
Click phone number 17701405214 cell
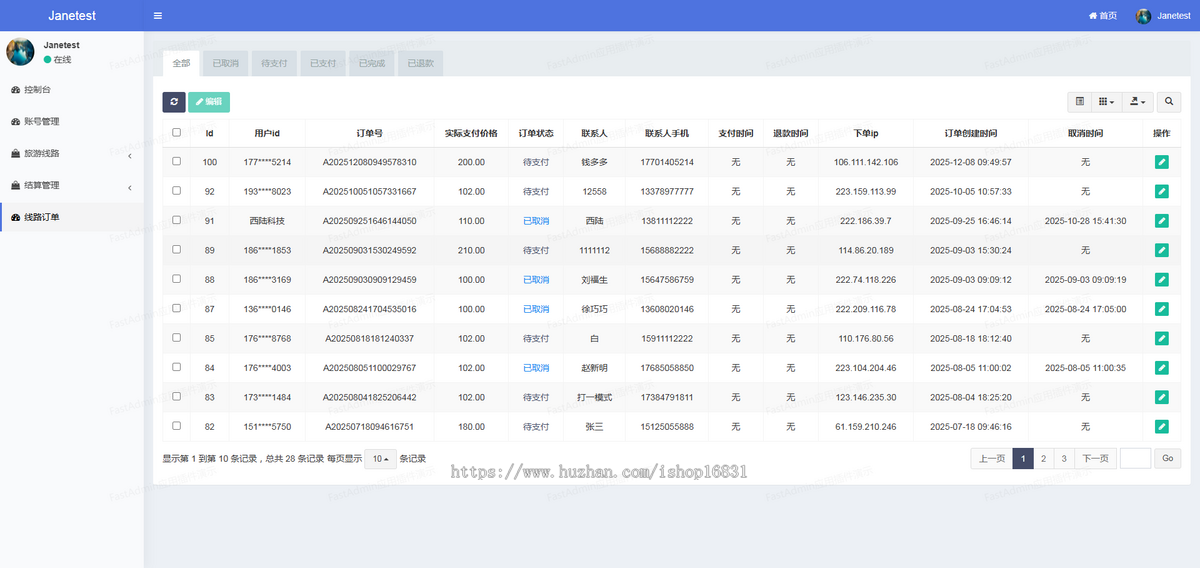[666, 162]
